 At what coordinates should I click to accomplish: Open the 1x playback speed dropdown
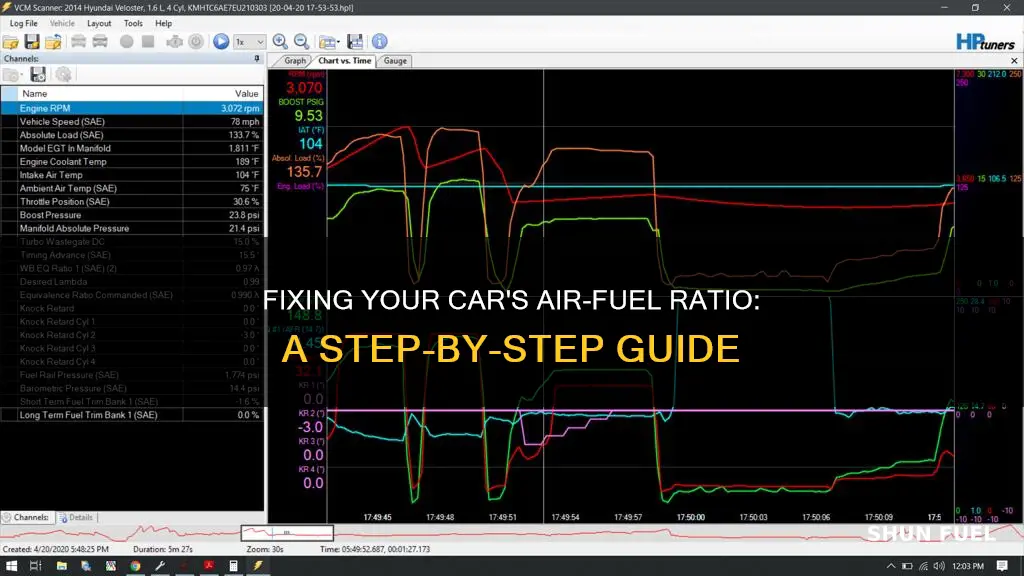click(x=249, y=42)
